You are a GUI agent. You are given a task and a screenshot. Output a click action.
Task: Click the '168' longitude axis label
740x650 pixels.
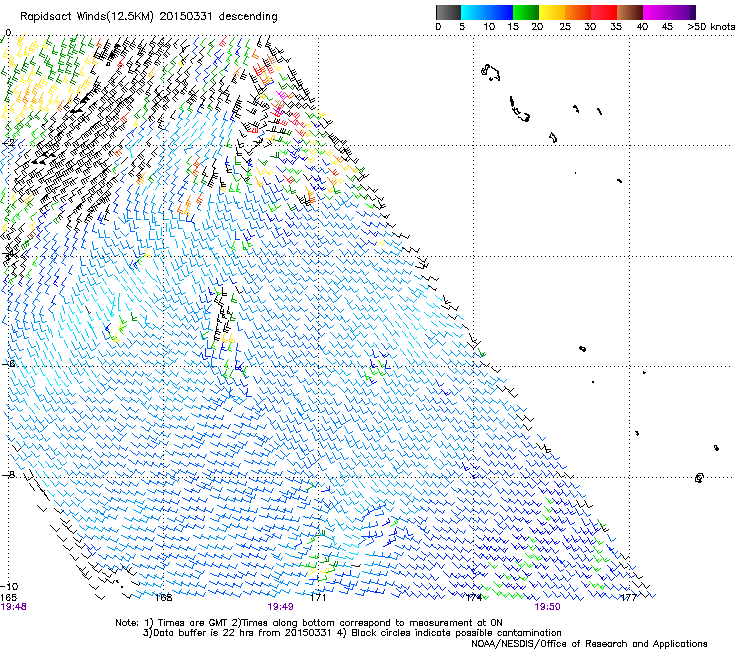click(163, 598)
